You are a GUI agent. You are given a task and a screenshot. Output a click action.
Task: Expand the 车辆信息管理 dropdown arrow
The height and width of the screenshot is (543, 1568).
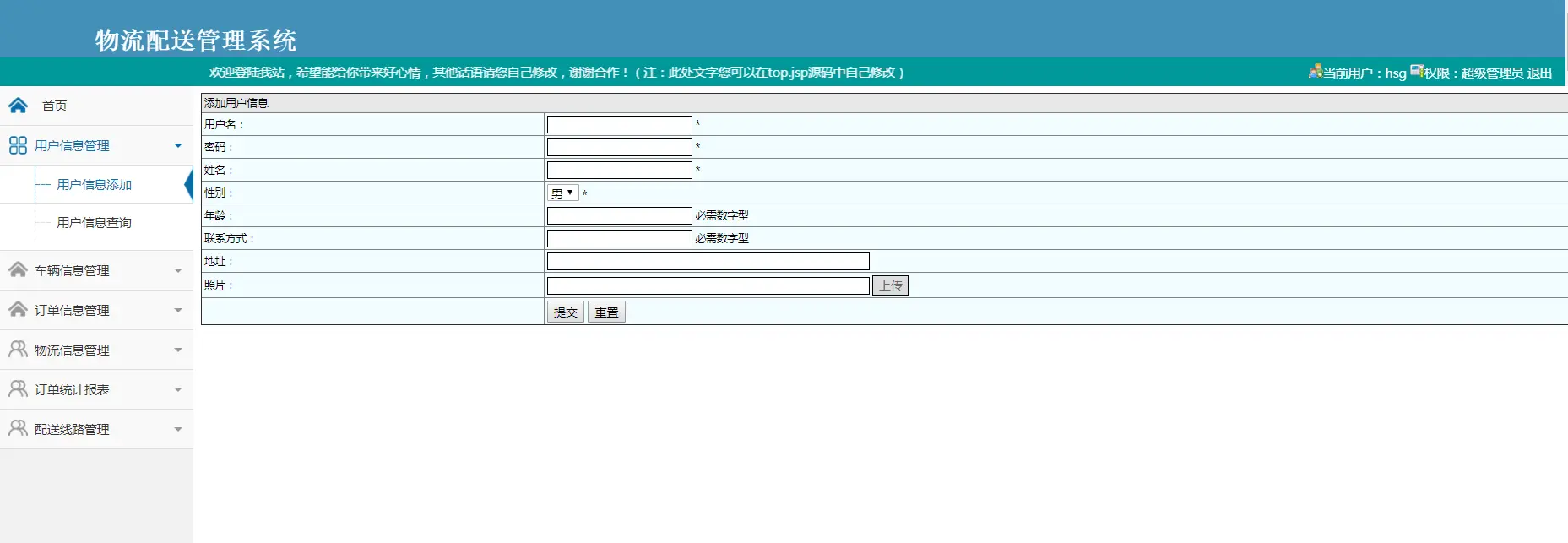point(178,270)
